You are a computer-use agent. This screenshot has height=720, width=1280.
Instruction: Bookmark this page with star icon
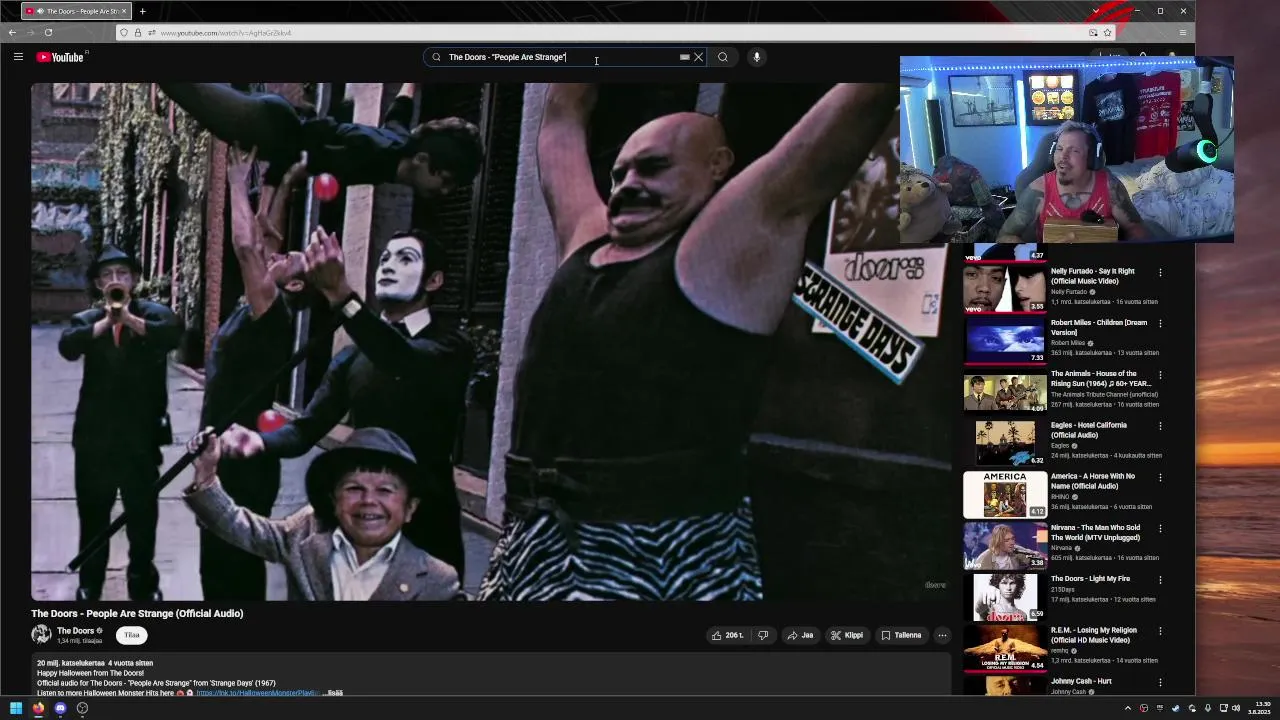[1107, 33]
